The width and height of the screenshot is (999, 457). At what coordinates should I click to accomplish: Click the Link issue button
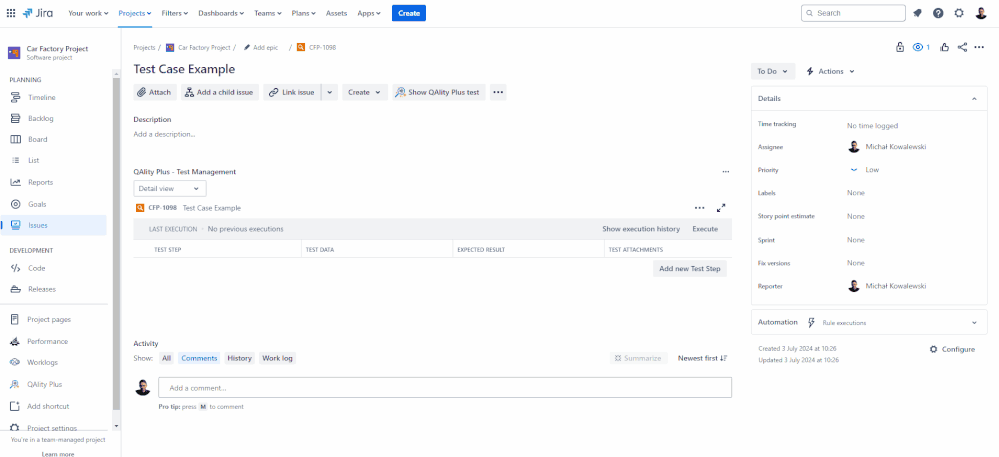tap(292, 92)
